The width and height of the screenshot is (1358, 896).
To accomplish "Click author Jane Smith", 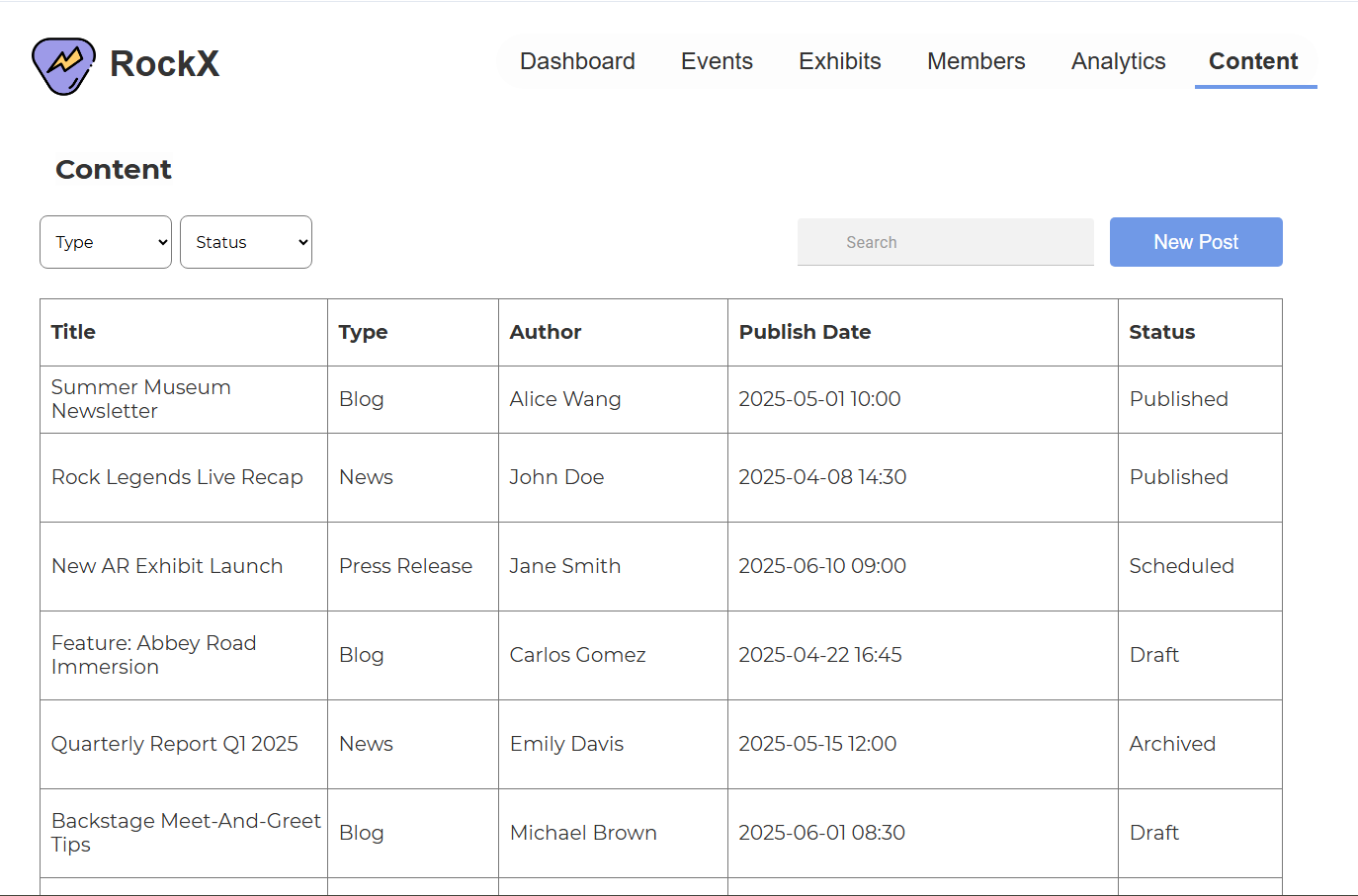I will (565, 566).
